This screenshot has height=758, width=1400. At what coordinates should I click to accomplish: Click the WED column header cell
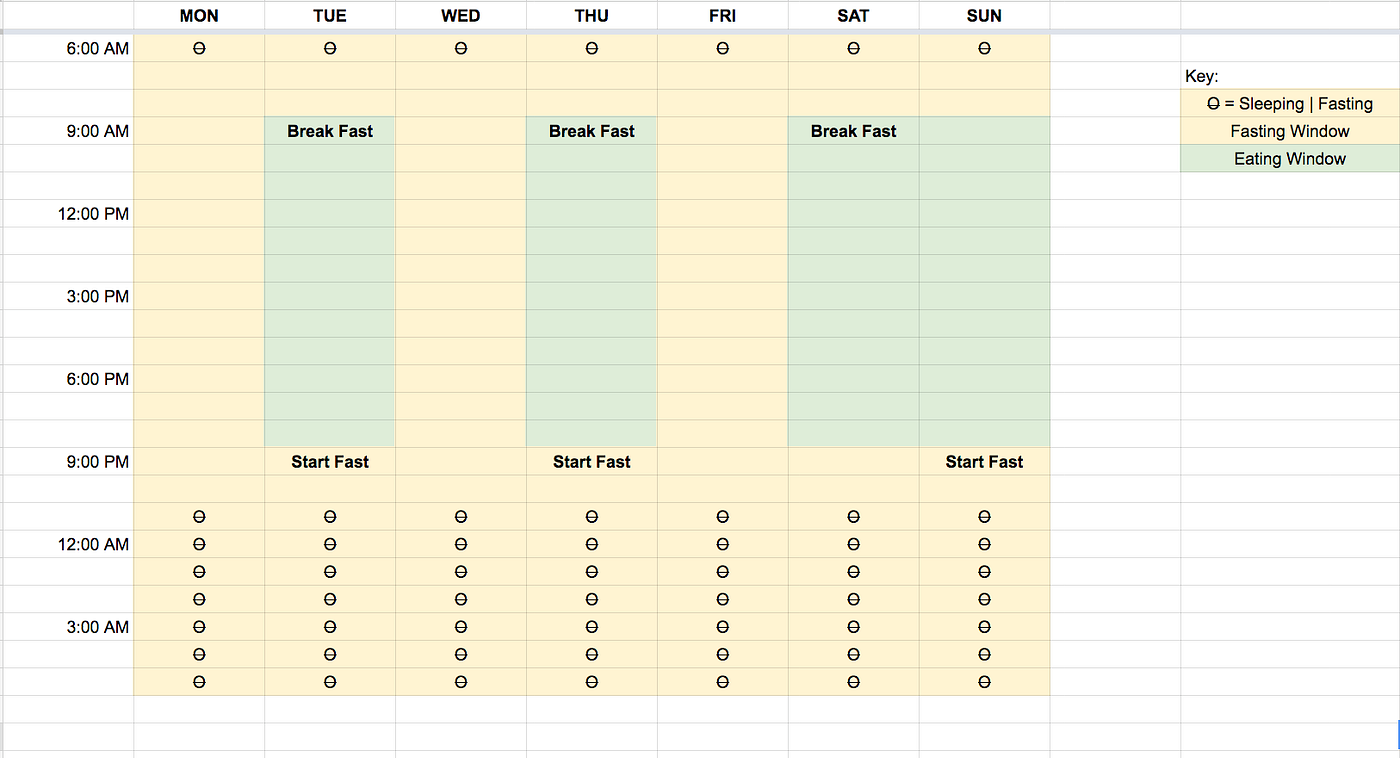point(460,16)
